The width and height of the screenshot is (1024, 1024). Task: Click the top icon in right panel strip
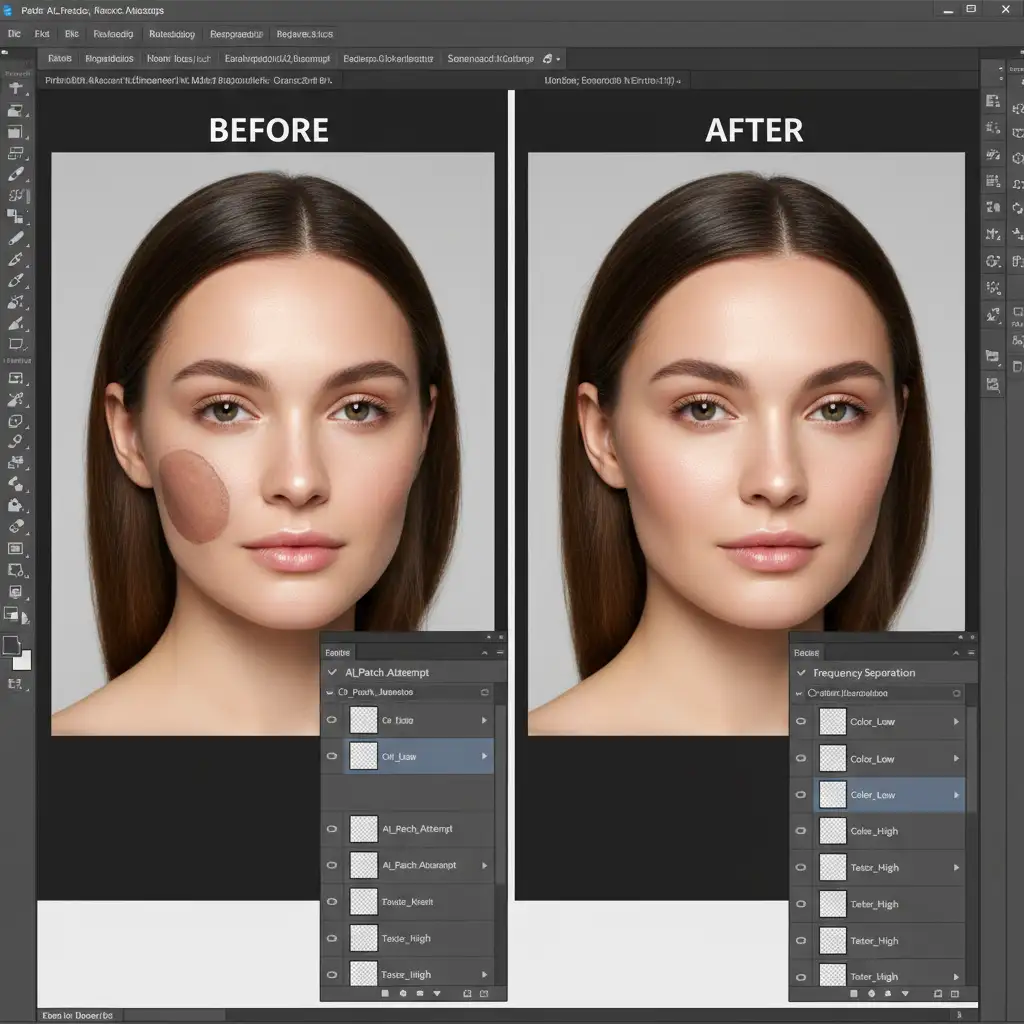point(992,100)
